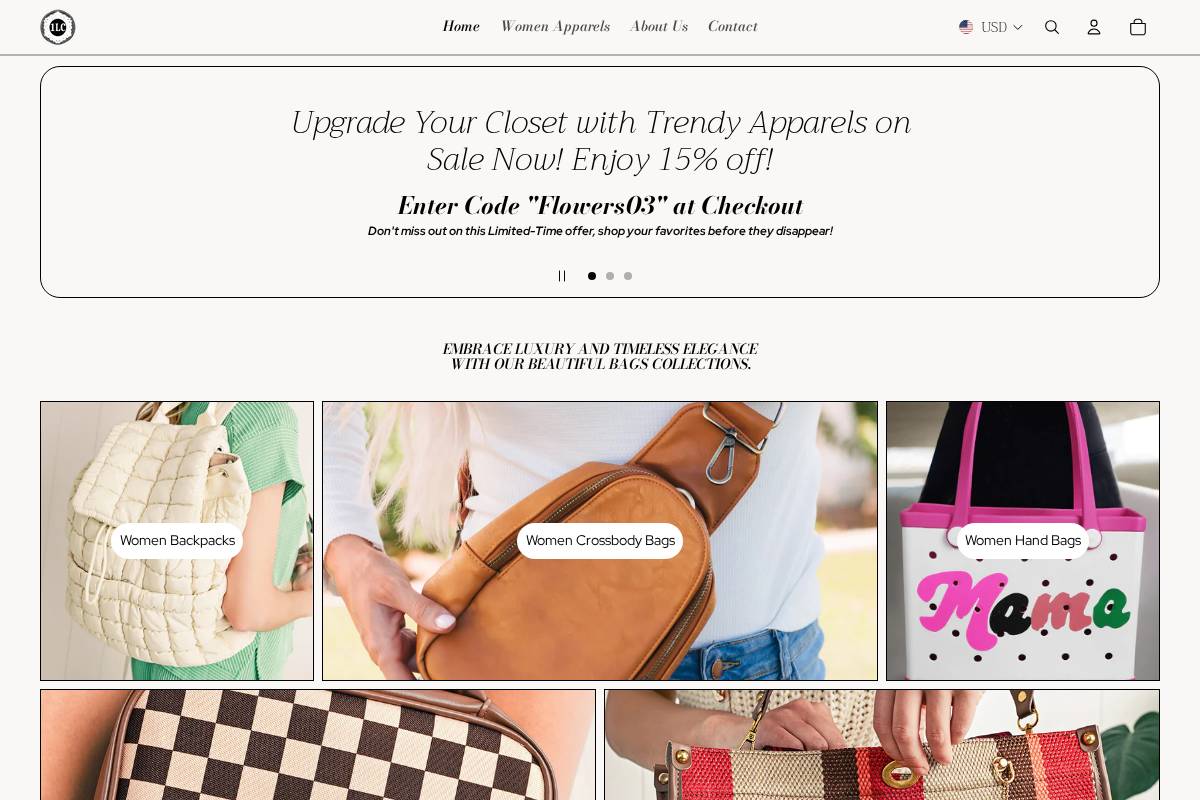
Task: Click the round store logo
Action: click(58, 27)
